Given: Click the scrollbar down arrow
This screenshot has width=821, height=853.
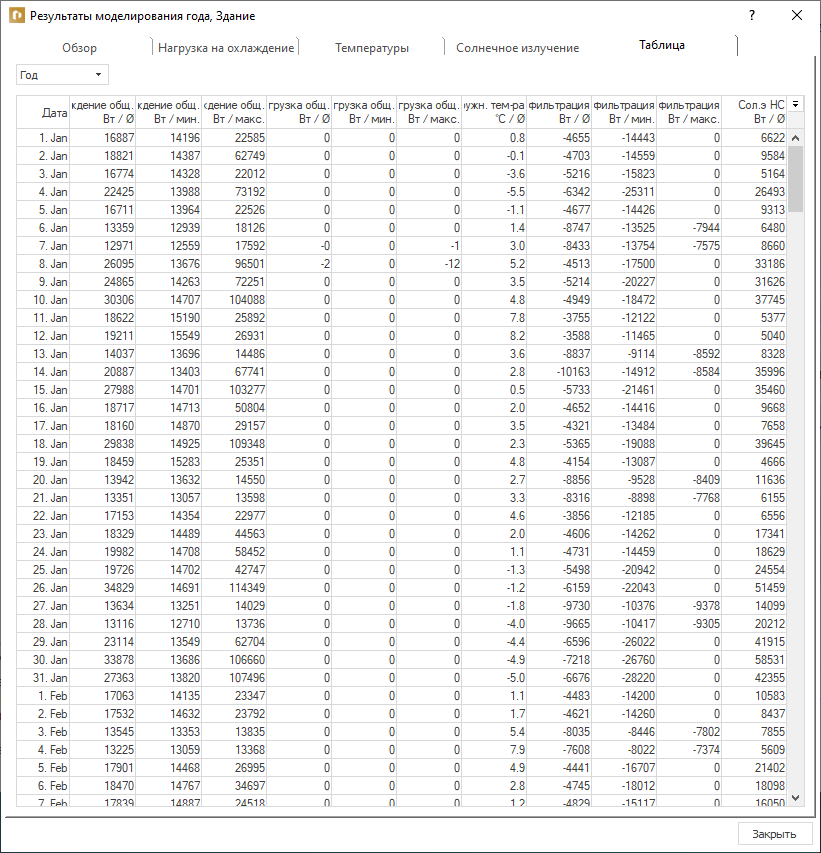Looking at the screenshot, I should click(x=795, y=798).
